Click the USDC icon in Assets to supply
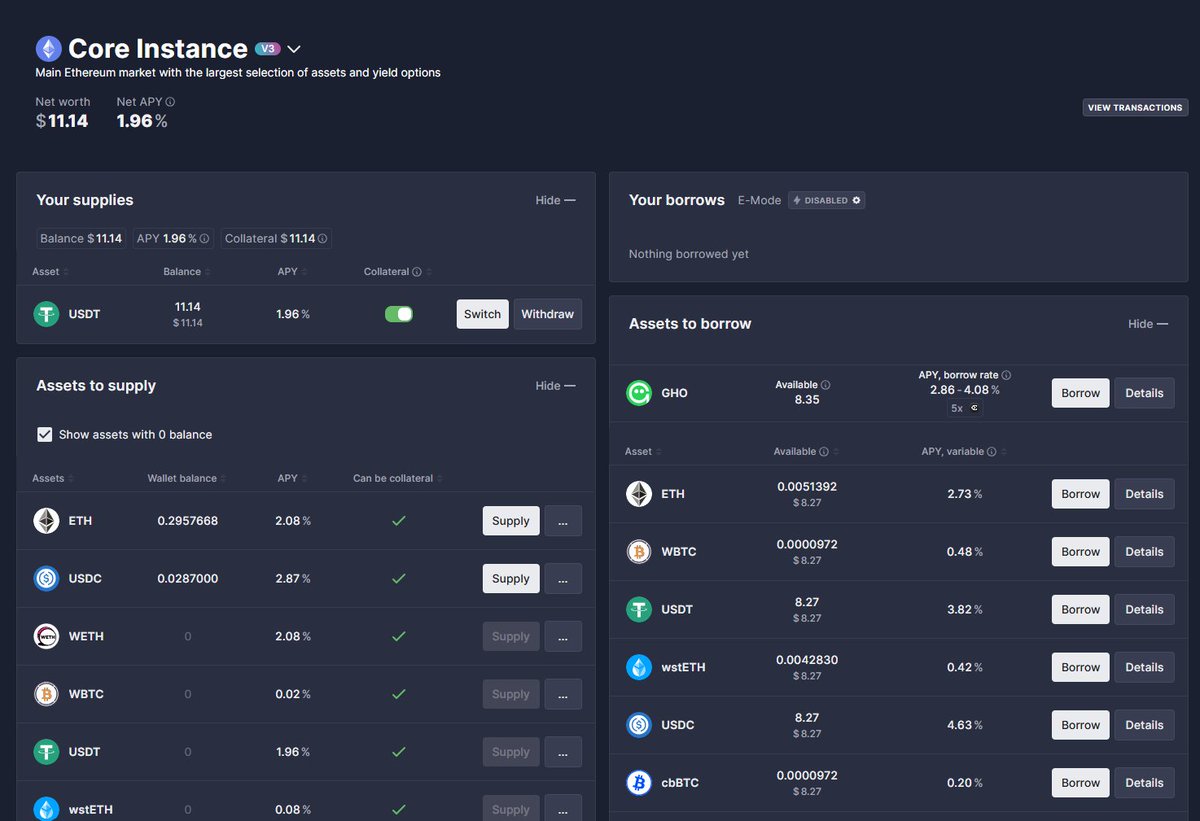Viewport: 1200px width, 821px height. tap(47, 579)
